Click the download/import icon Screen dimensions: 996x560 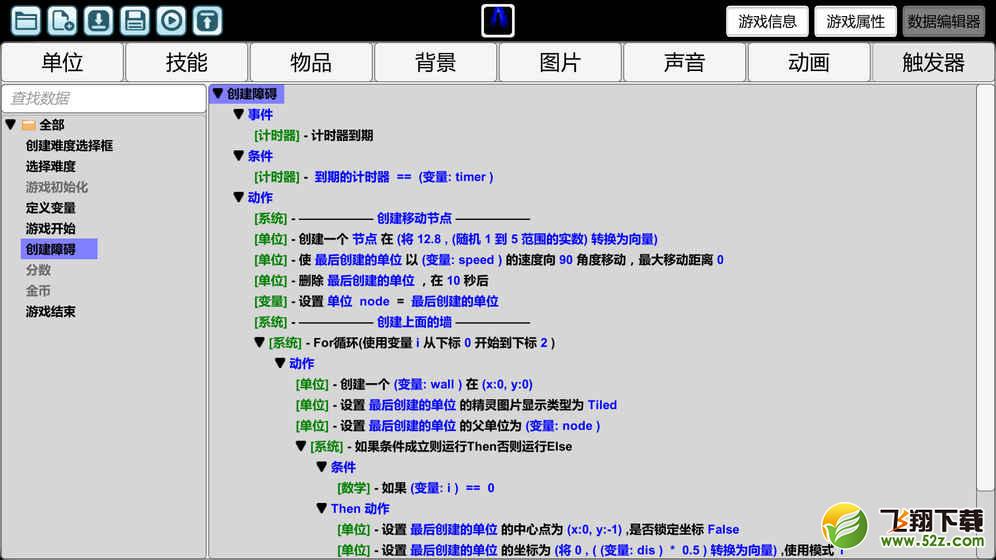pyautogui.click(x=98, y=20)
